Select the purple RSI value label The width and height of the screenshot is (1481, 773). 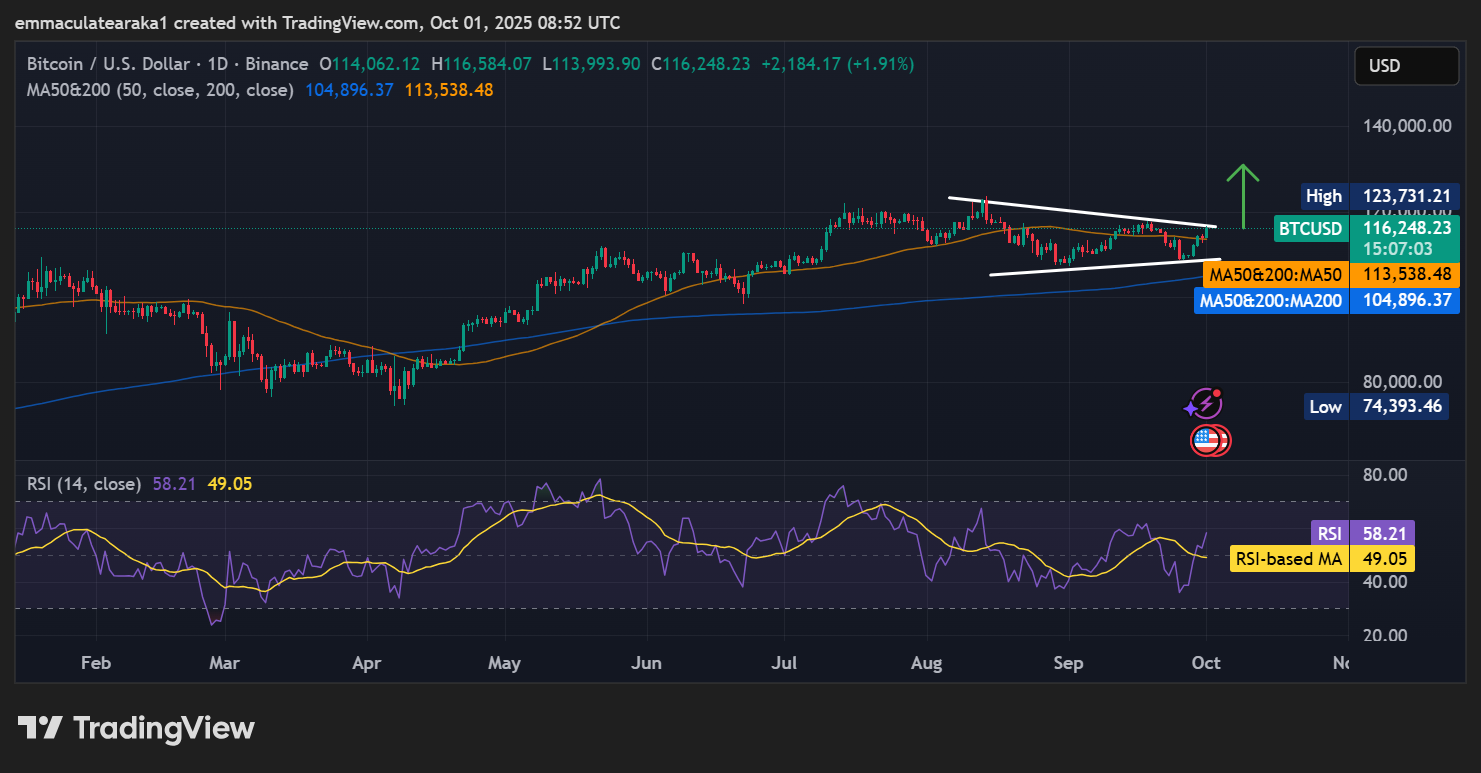point(1328,533)
